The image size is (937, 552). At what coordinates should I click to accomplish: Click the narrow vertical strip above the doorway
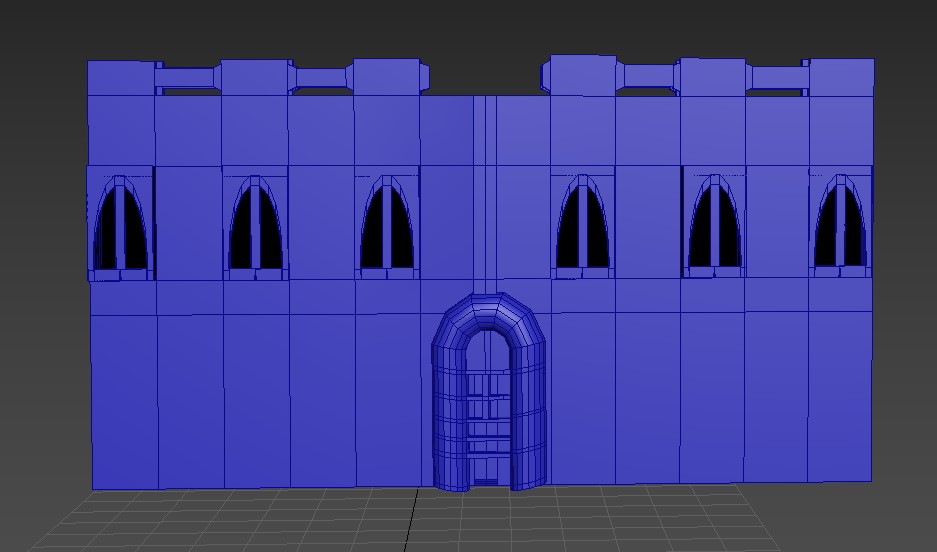pos(485,194)
